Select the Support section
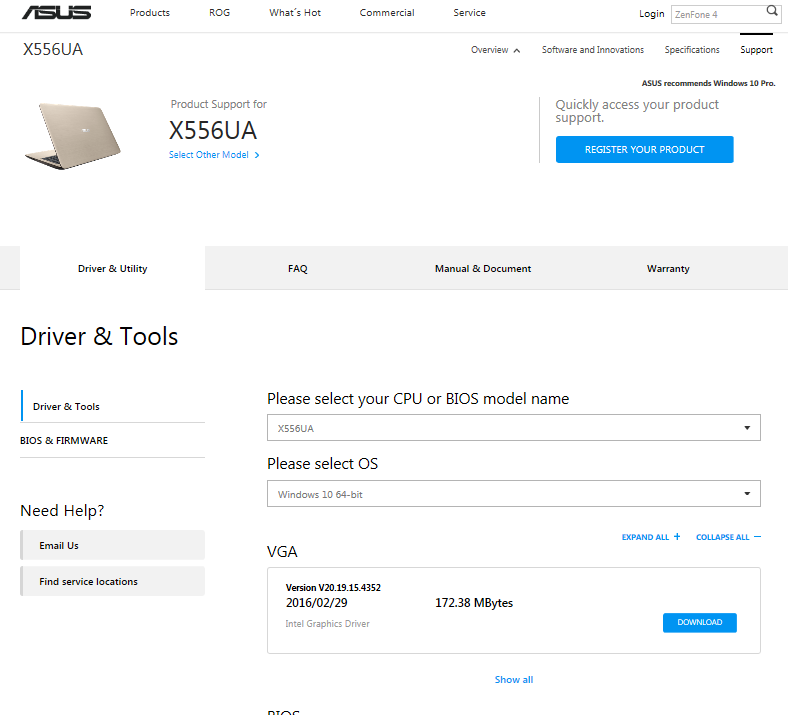The width and height of the screenshot is (788, 715). [x=756, y=50]
